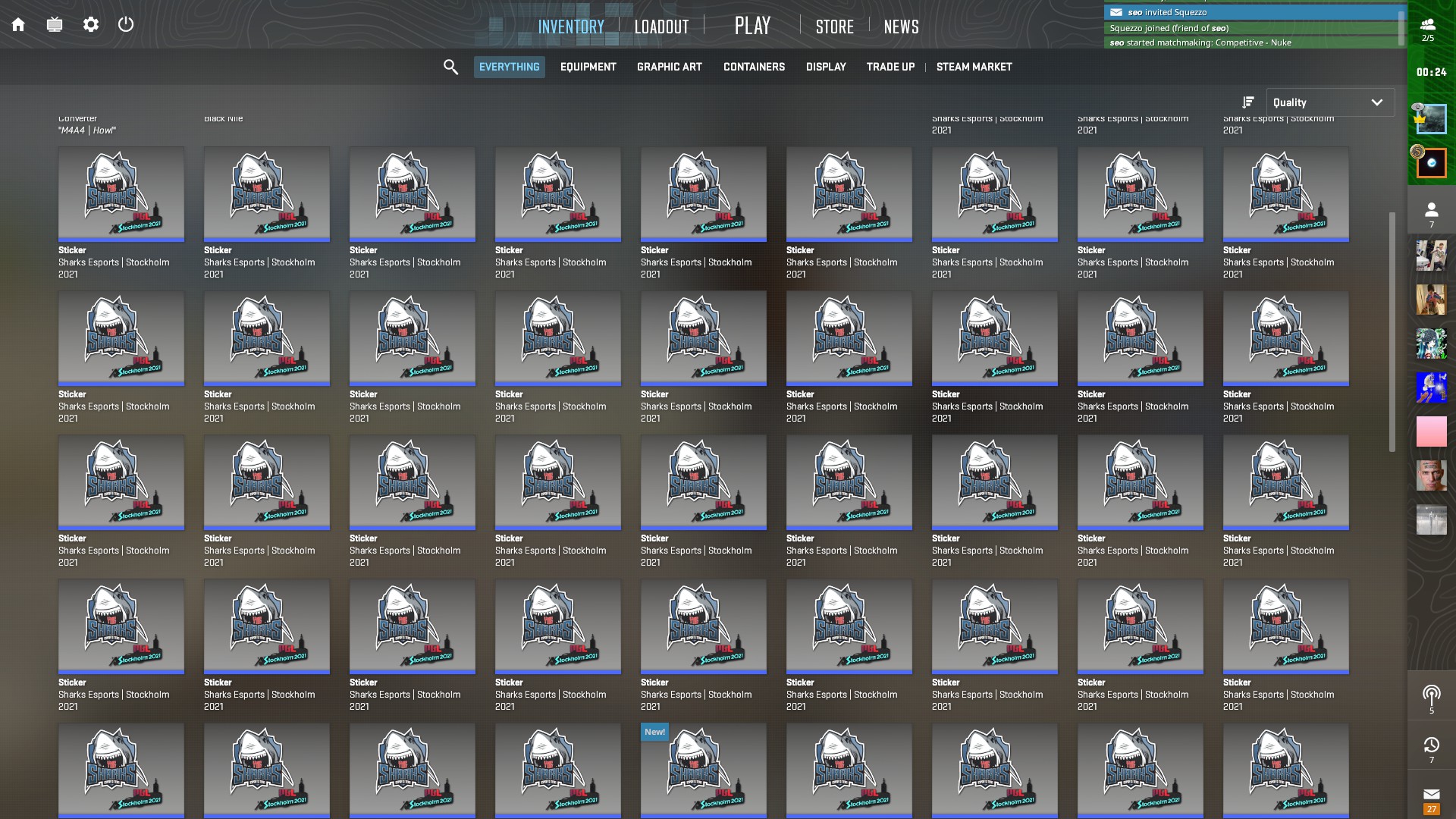Open the Store tab
Viewport: 1456px width, 819px height.
(x=834, y=27)
